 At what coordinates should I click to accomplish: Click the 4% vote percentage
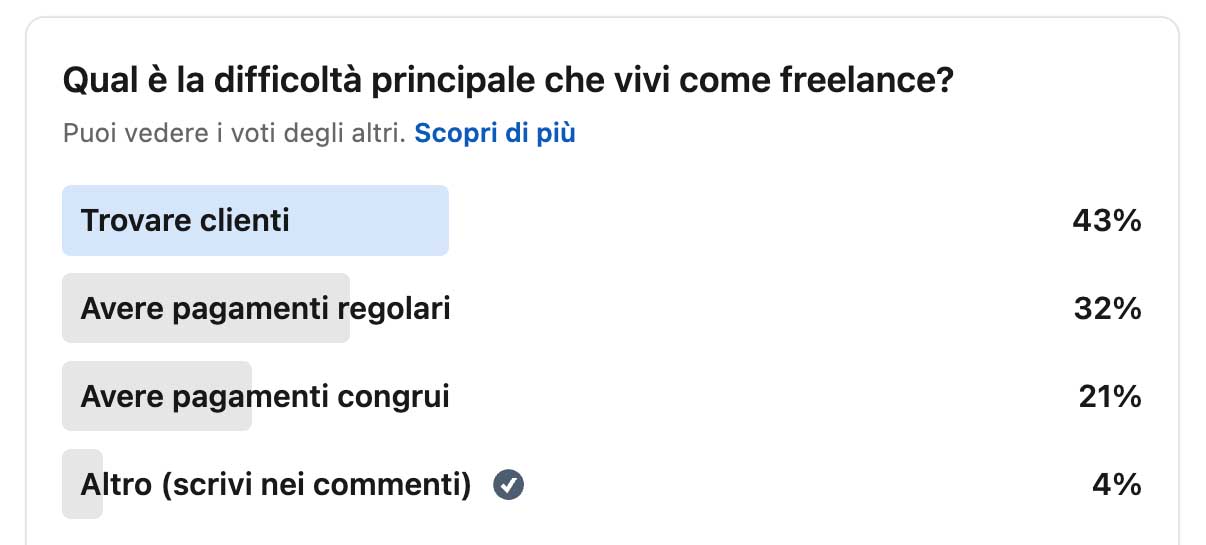click(x=1116, y=485)
